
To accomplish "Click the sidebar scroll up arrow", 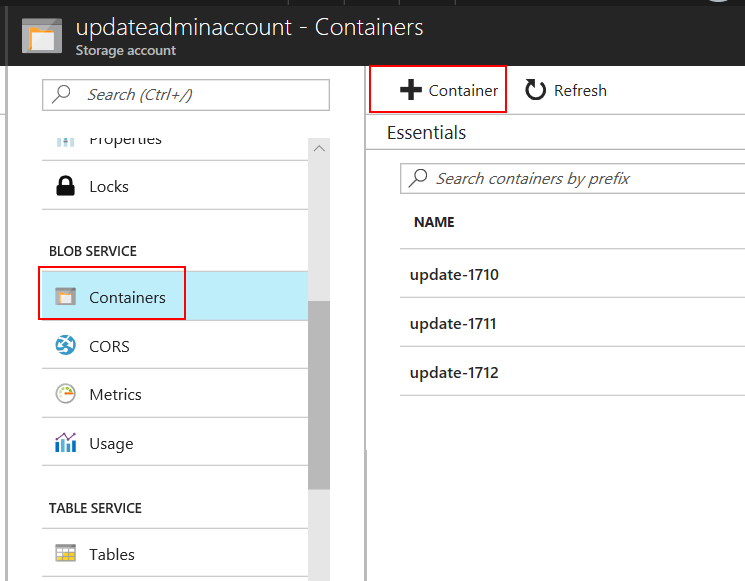I will [319, 148].
